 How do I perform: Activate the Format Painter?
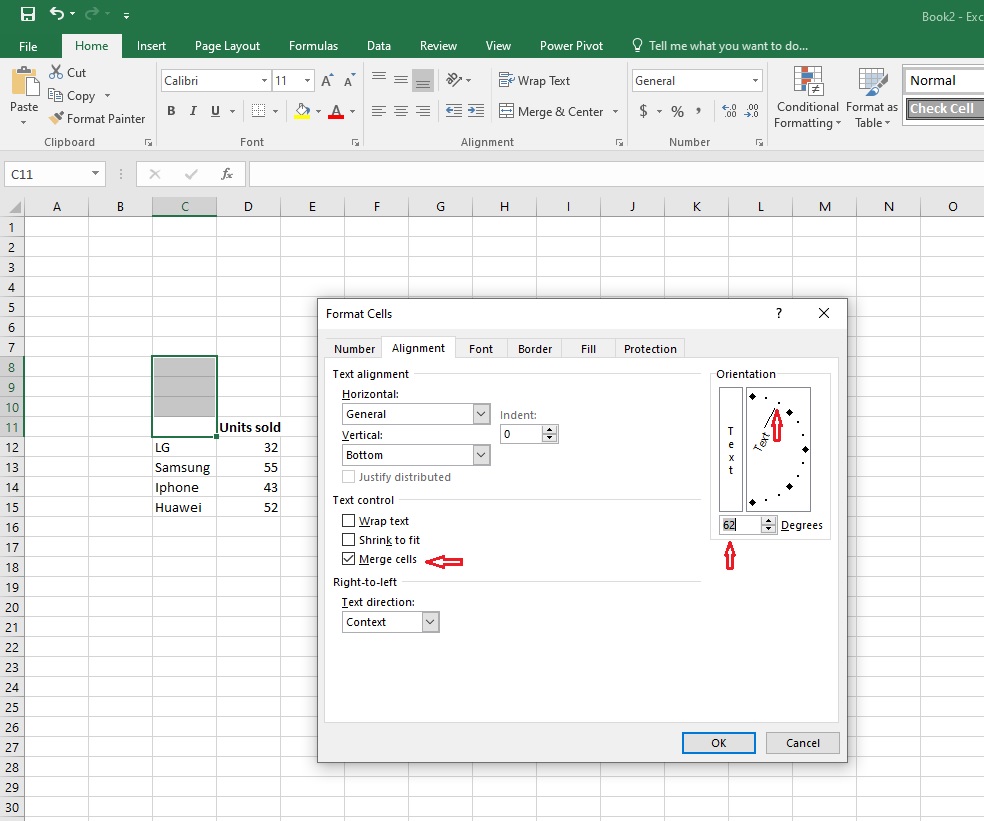pyautogui.click(x=97, y=118)
